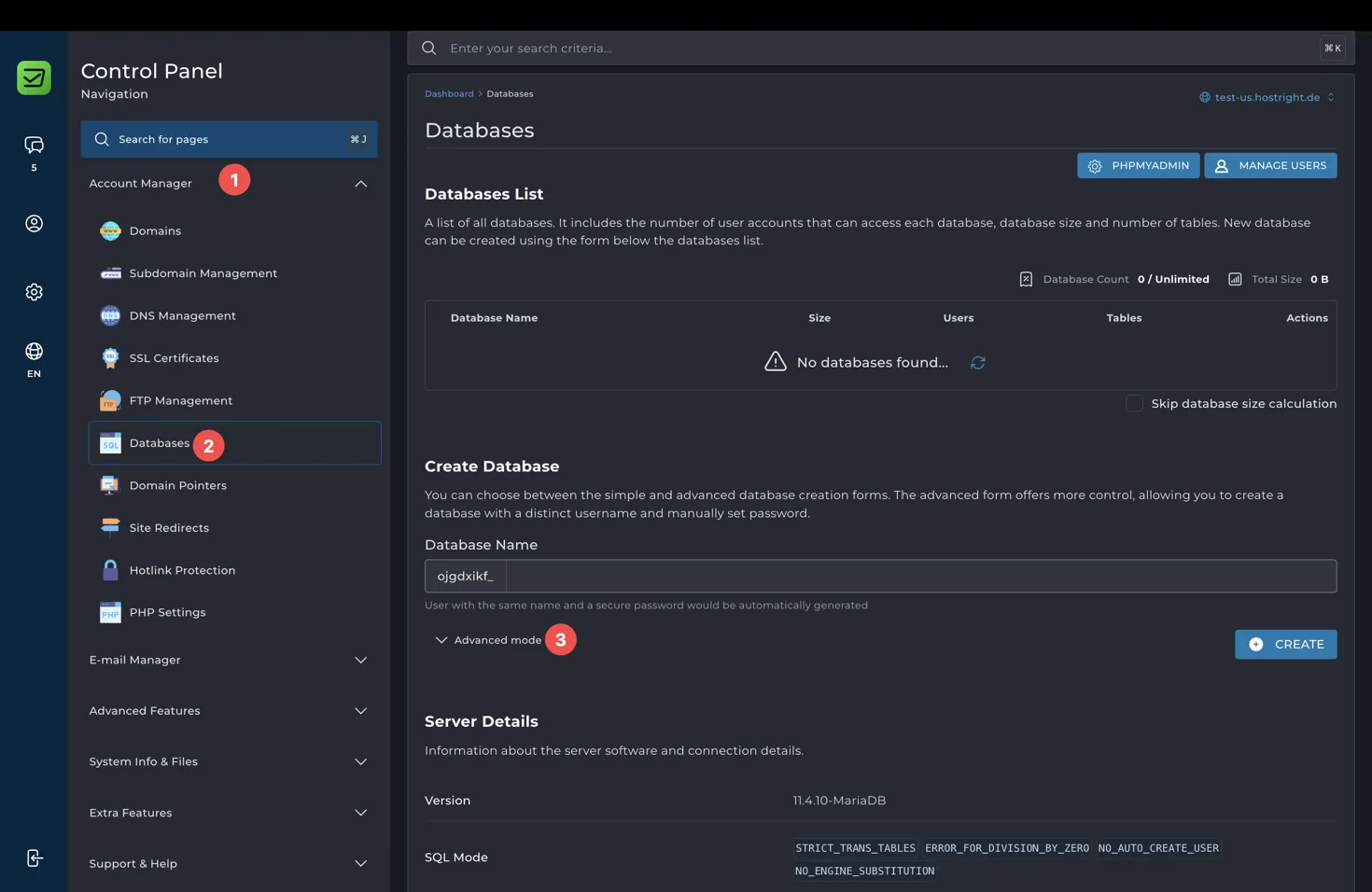Viewport: 1372px width, 892px height.
Task: Open the test-us.hostright.de domain selector
Action: [x=1267, y=97]
